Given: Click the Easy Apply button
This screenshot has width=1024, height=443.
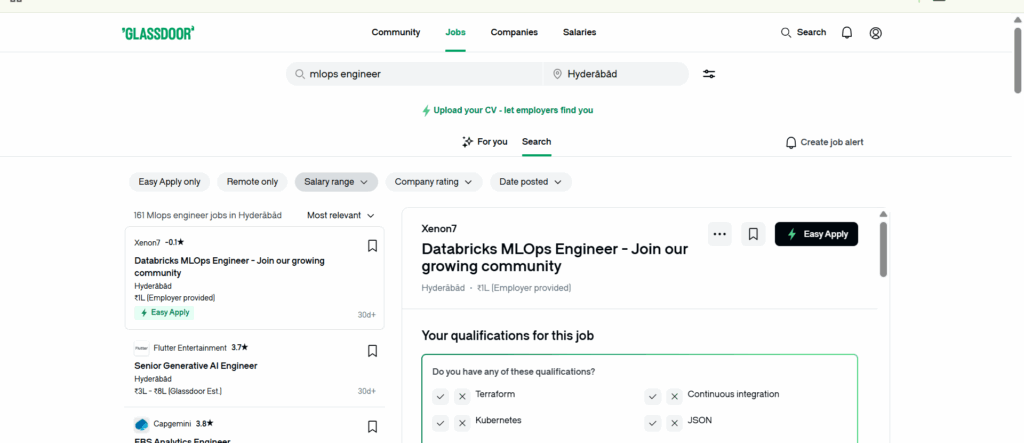Looking at the screenshot, I should [816, 234].
